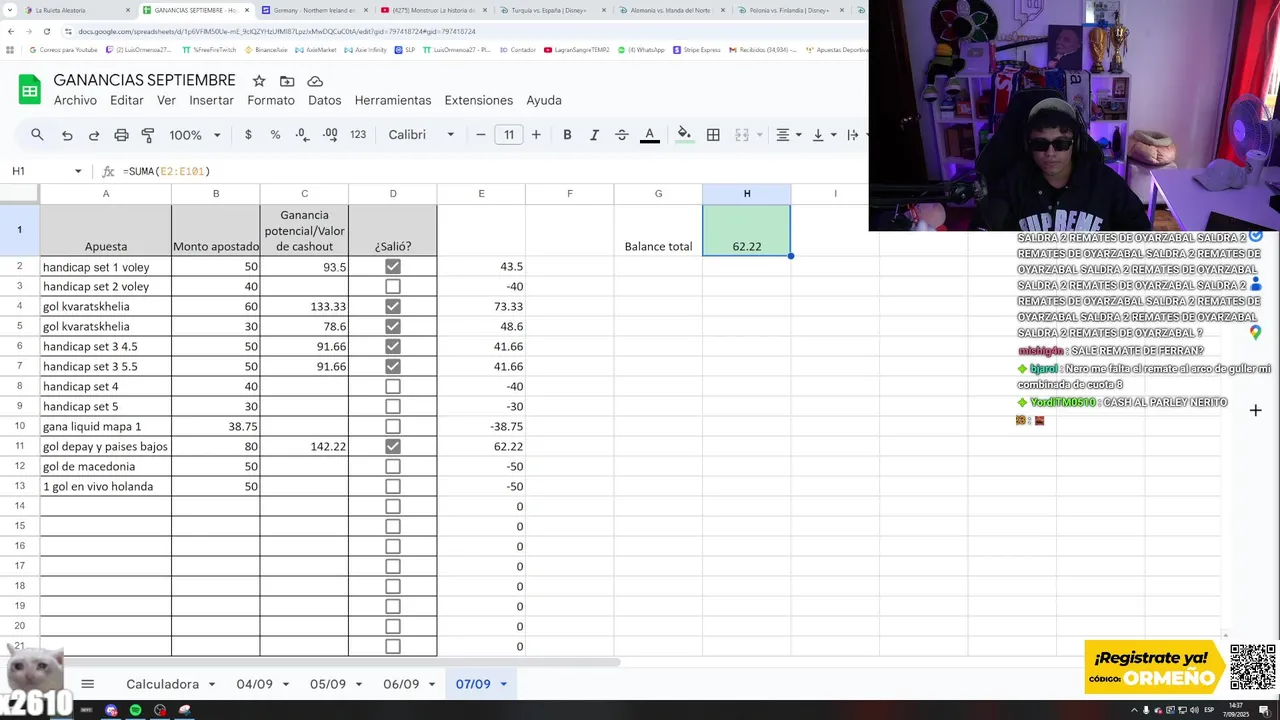Increase font size with plus button
The width and height of the screenshot is (1280, 720).
coord(536,135)
